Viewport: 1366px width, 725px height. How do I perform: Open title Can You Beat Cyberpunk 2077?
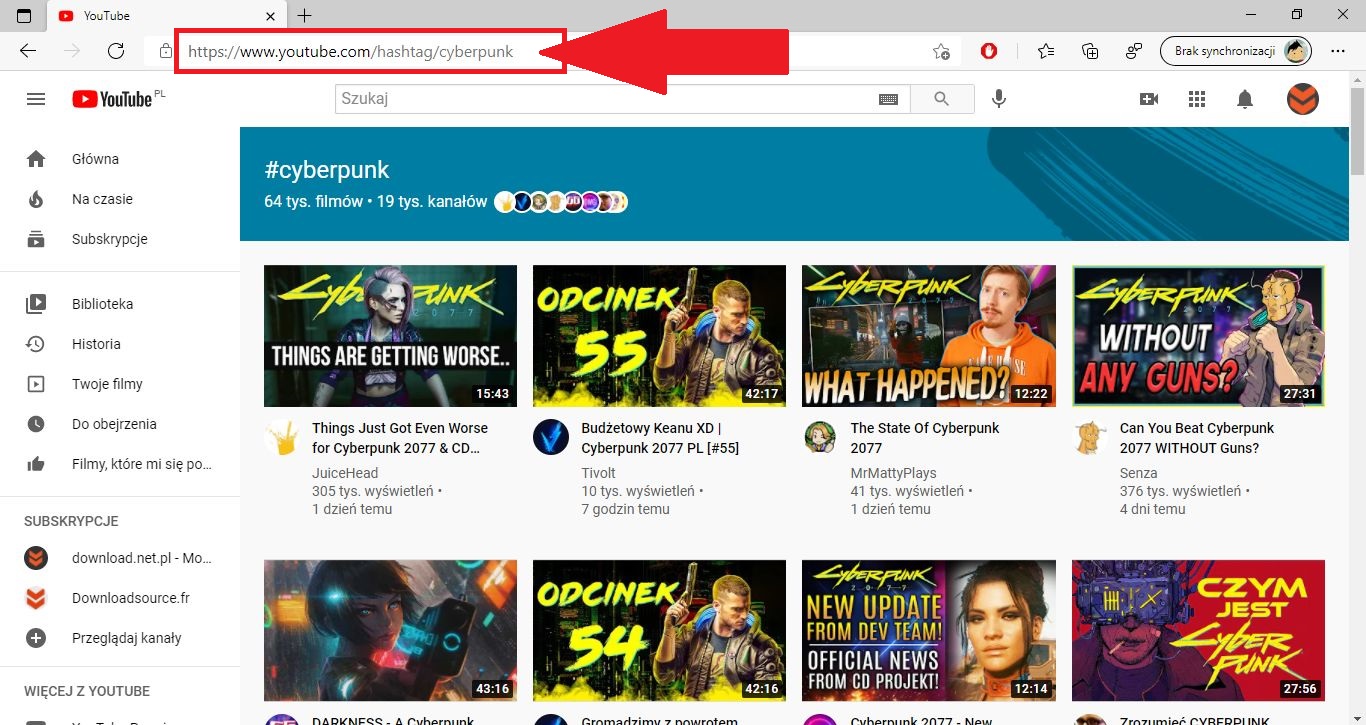tap(1197, 438)
